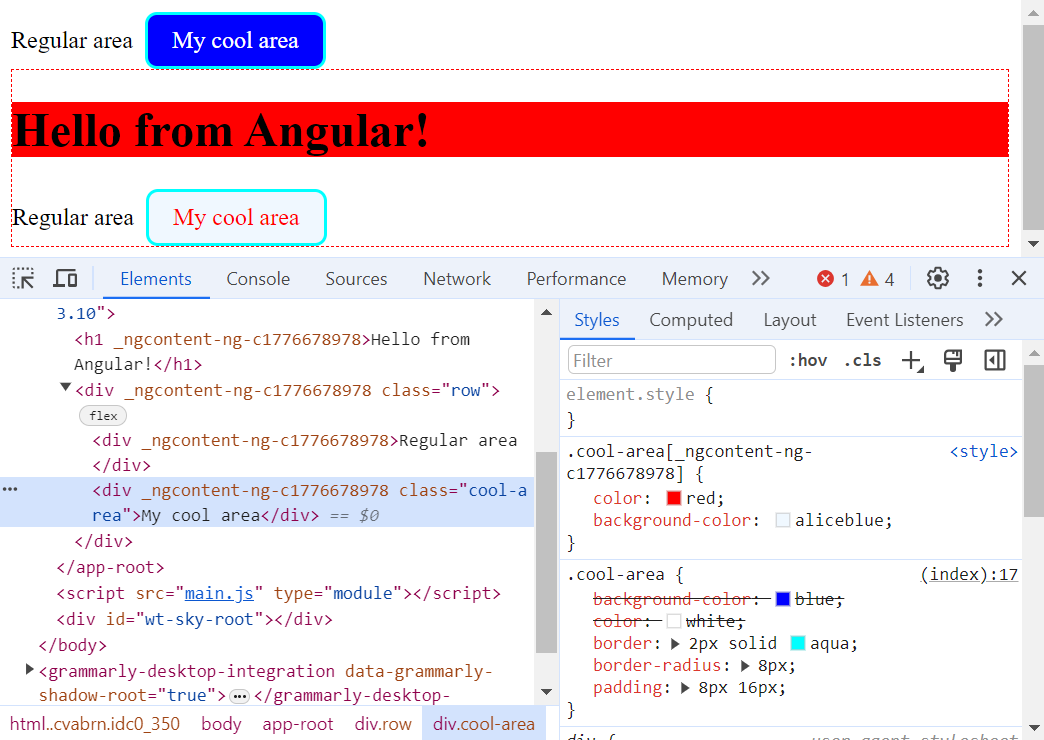Open DevTools settings gear

(937, 278)
